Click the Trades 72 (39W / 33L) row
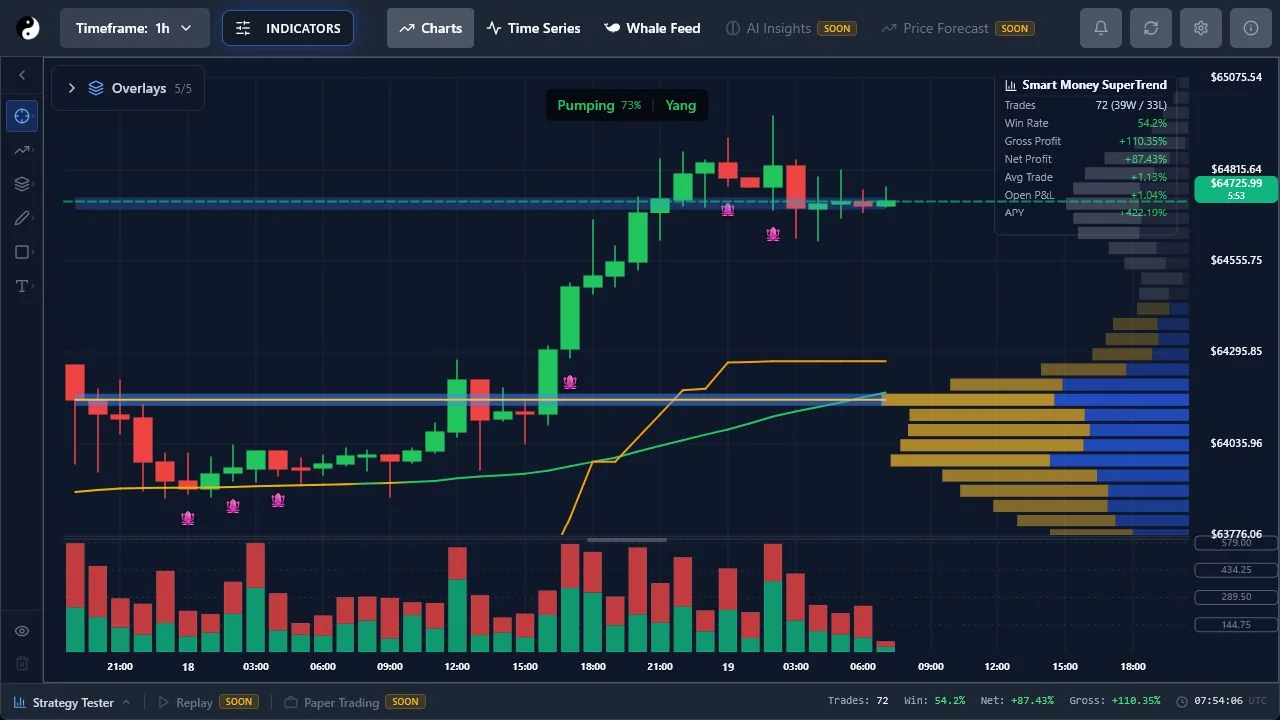1280x720 pixels. click(x=1086, y=105)
